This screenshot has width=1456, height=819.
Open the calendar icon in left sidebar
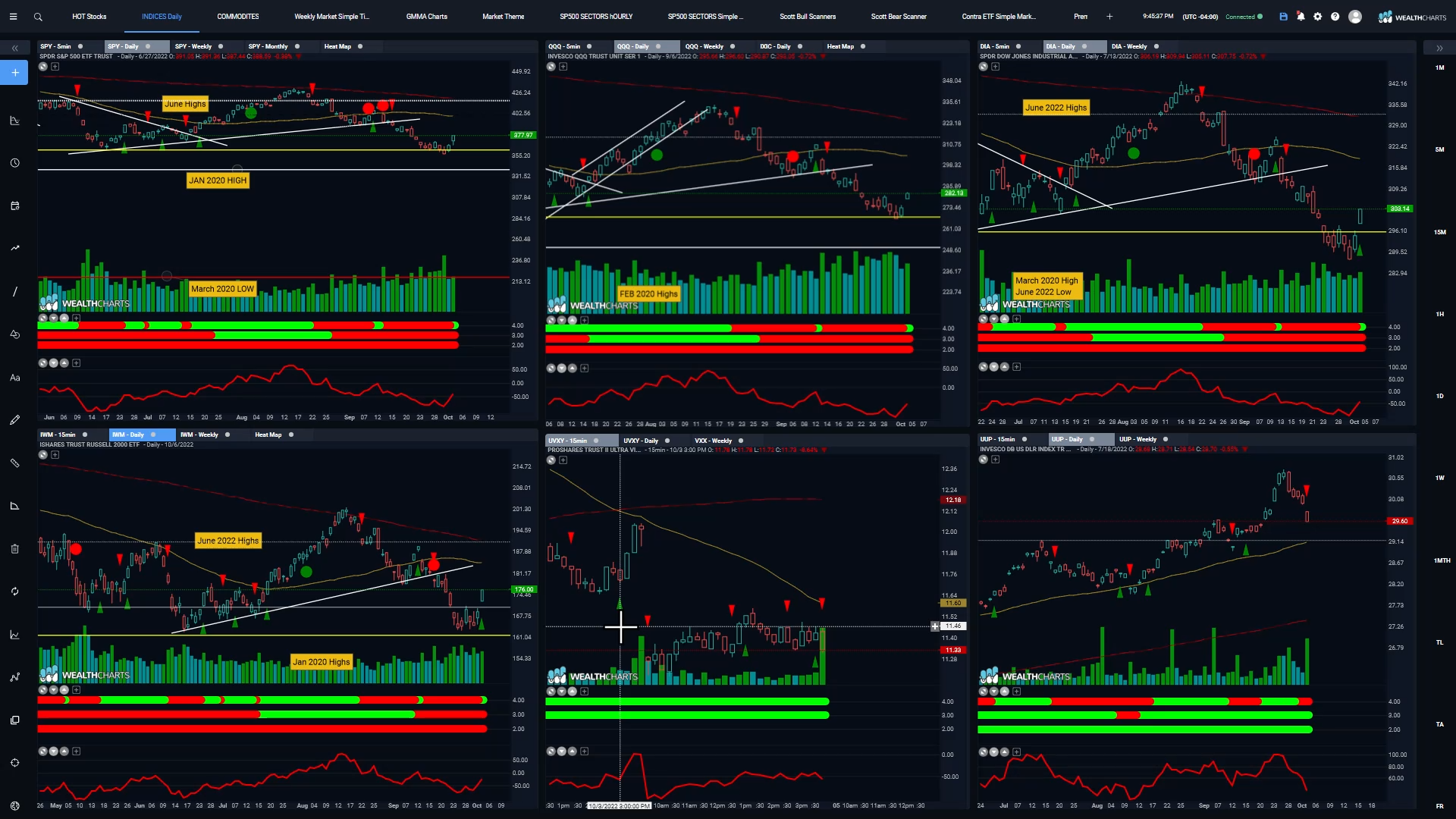[x=14, y=206]
